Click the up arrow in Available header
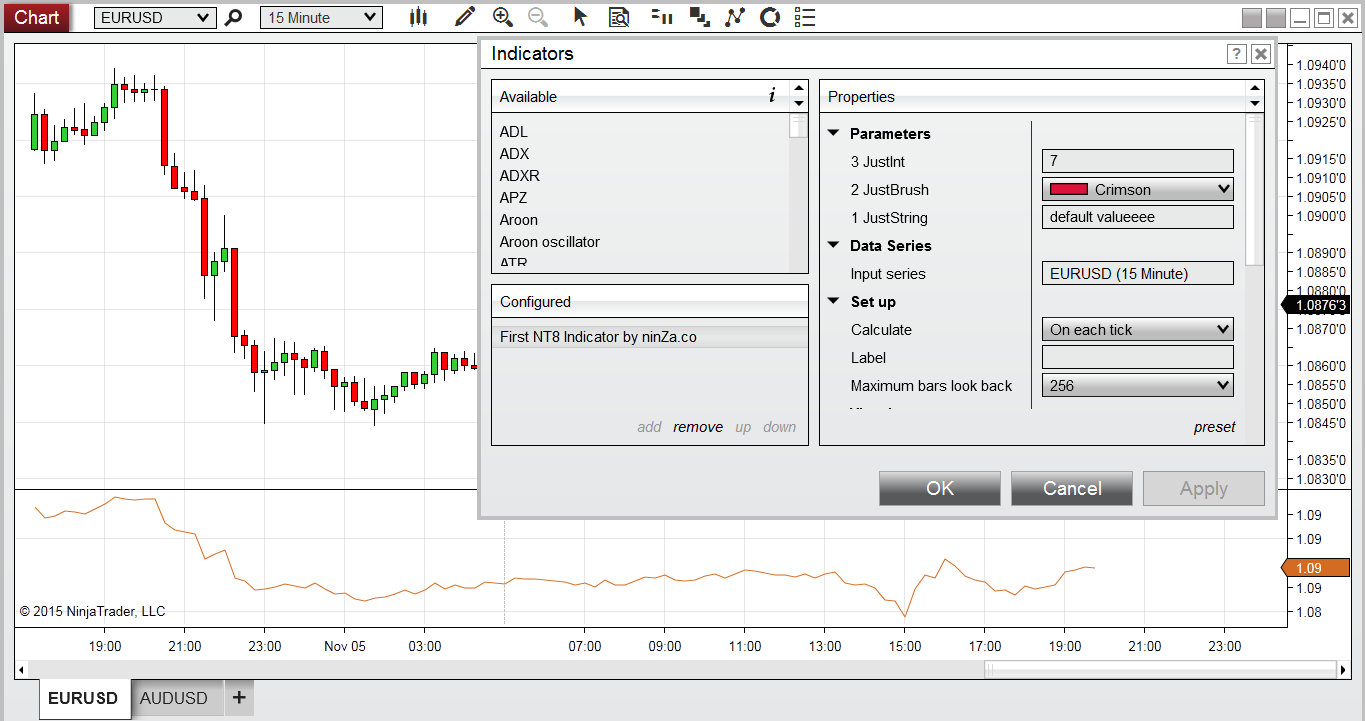The image size is (1365, 721). tap(798, 88)
